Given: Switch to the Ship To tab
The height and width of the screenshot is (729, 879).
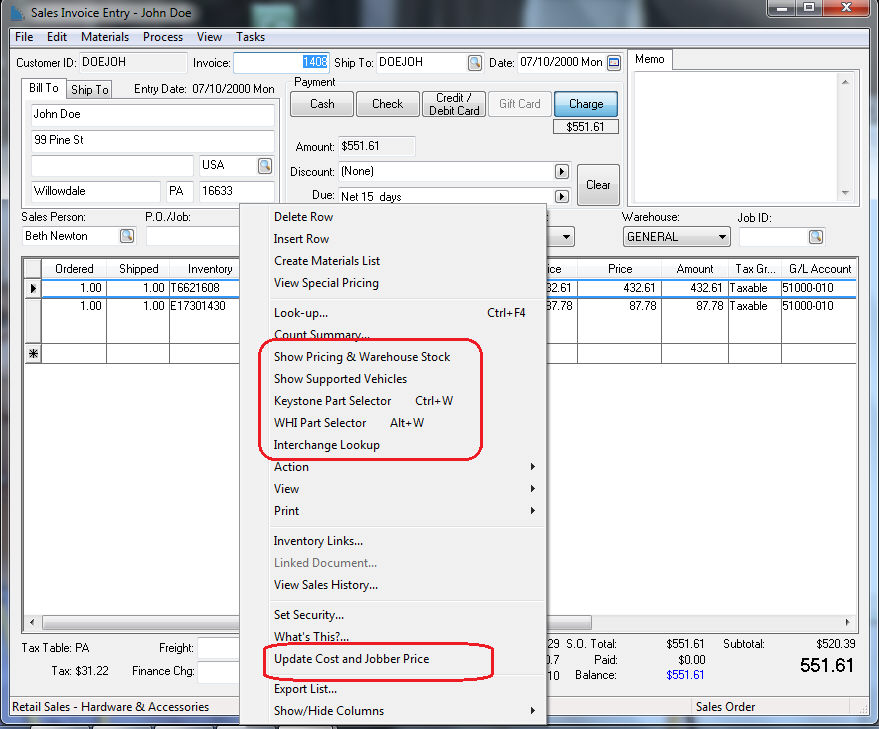Looking at the screenshot, I should click(x=89, y=90).
